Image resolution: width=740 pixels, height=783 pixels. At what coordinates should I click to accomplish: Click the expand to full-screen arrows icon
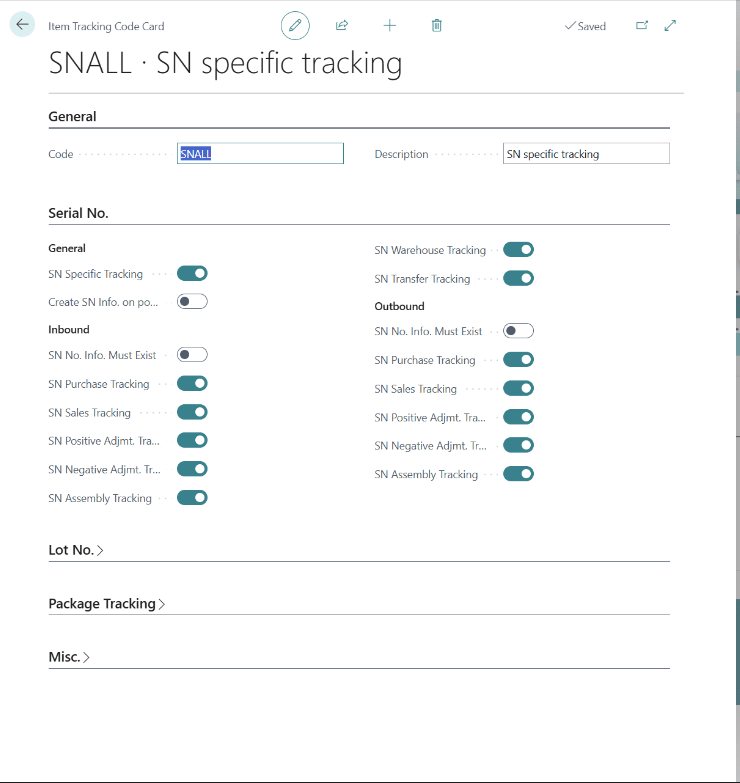(670, 26)
